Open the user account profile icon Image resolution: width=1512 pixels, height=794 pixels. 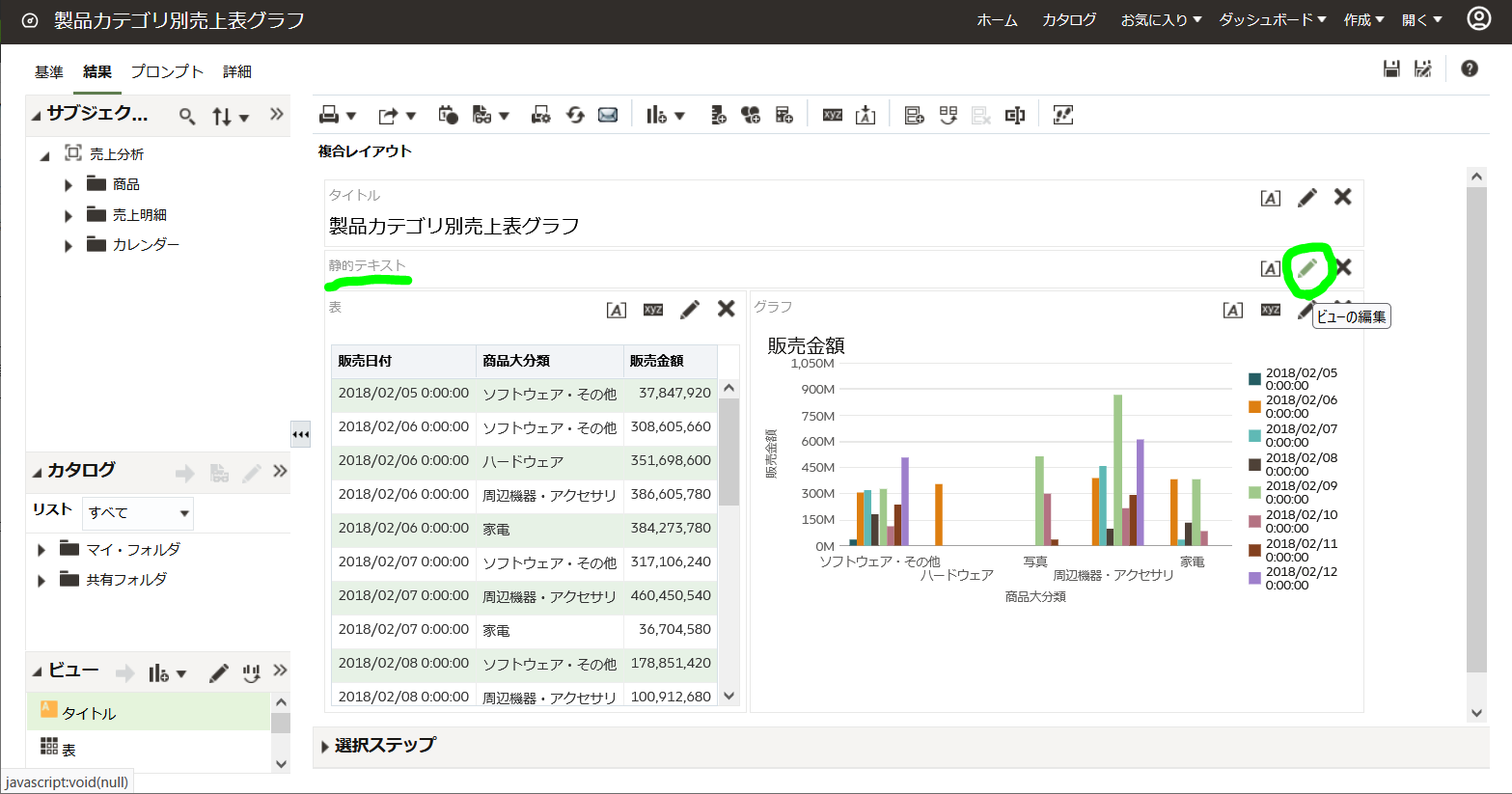point(1478,18)
